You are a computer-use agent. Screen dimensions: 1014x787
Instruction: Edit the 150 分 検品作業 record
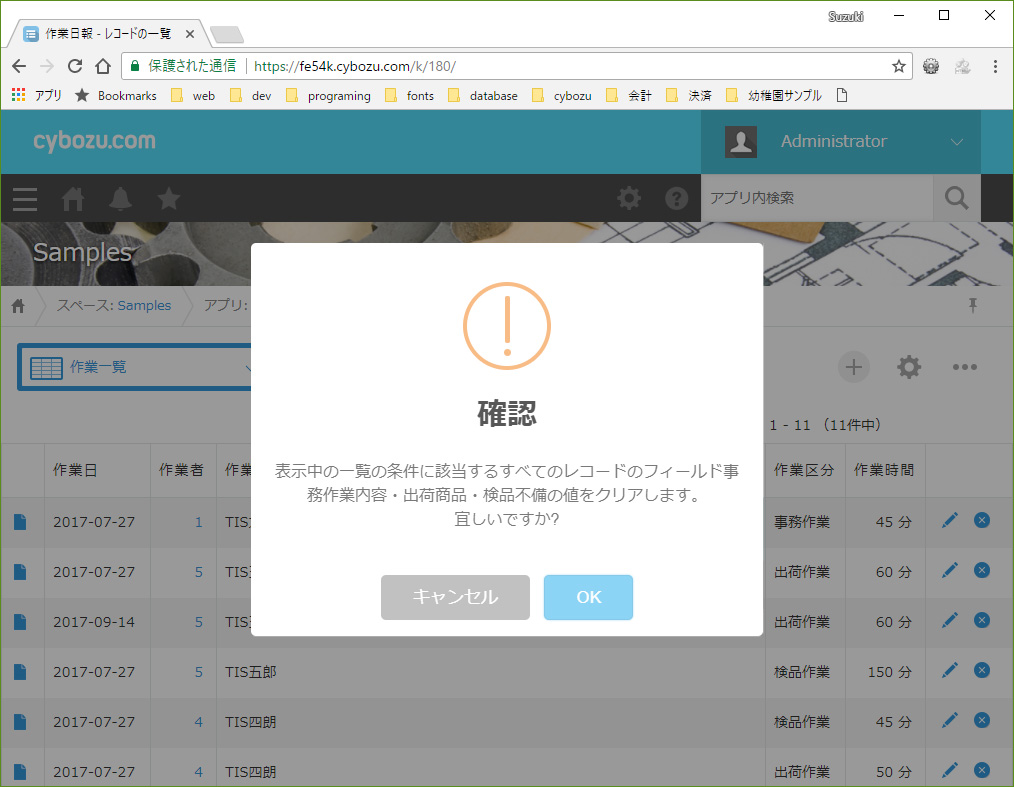pyautogui.click(x=949, y=670)
